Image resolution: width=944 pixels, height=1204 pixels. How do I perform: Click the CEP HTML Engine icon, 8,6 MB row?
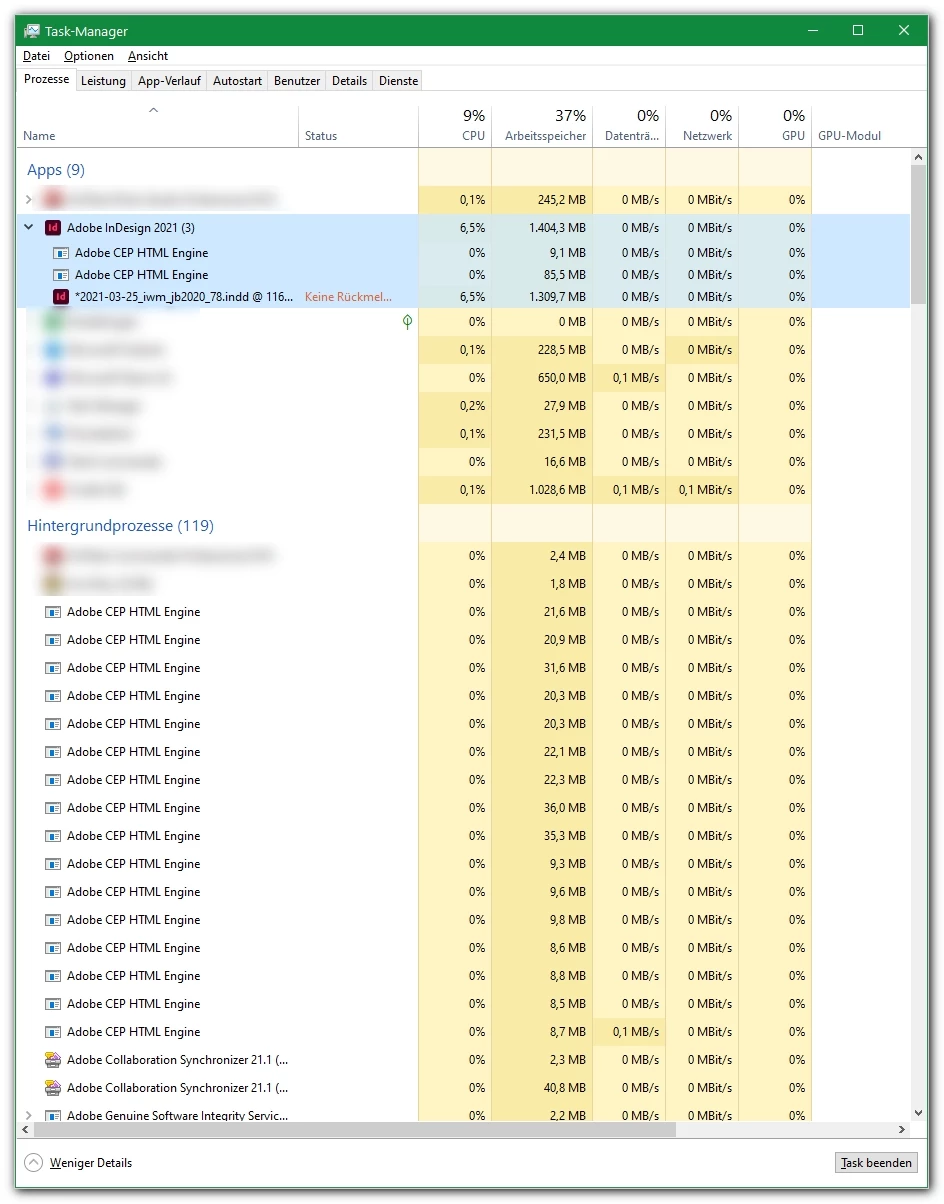pyautogui.click(x=53, y=948)
